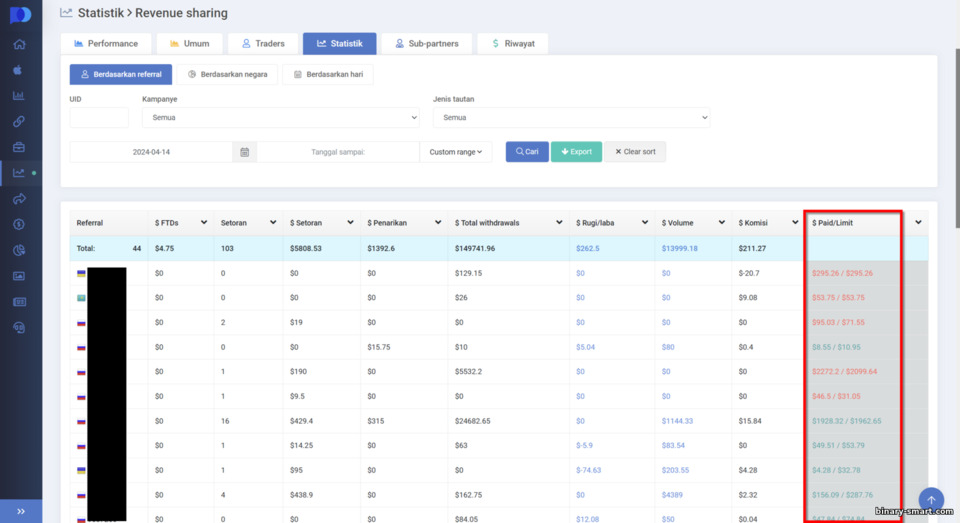
Task: Click the Penarikan cell $15.75
Action: [x=379, y=347]
